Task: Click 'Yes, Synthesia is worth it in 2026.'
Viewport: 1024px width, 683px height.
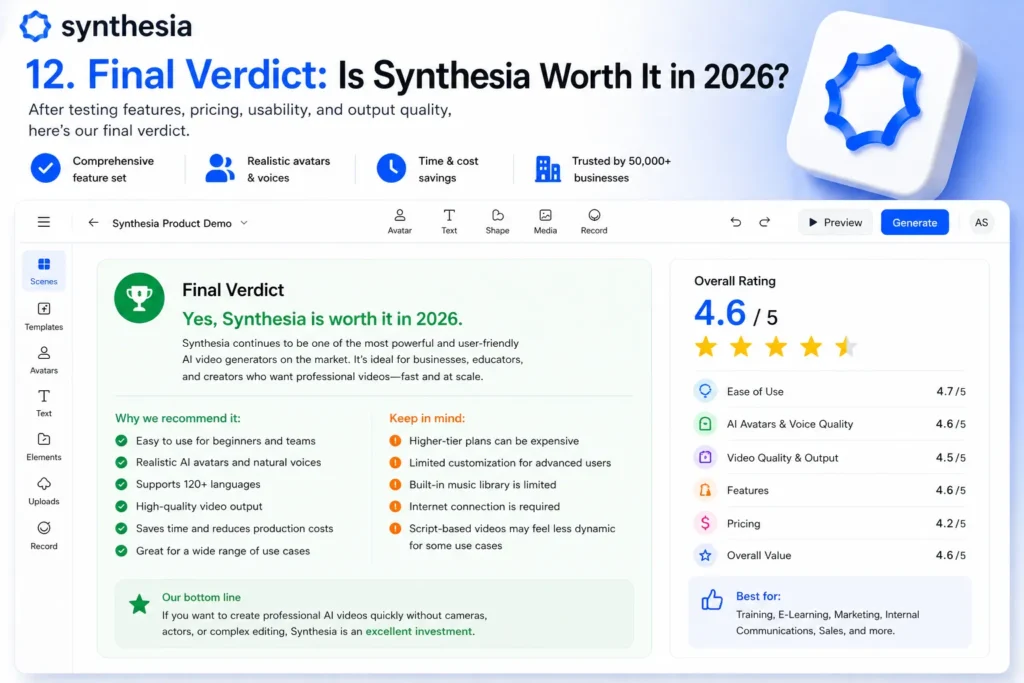Action: click(x=322, y=319)
